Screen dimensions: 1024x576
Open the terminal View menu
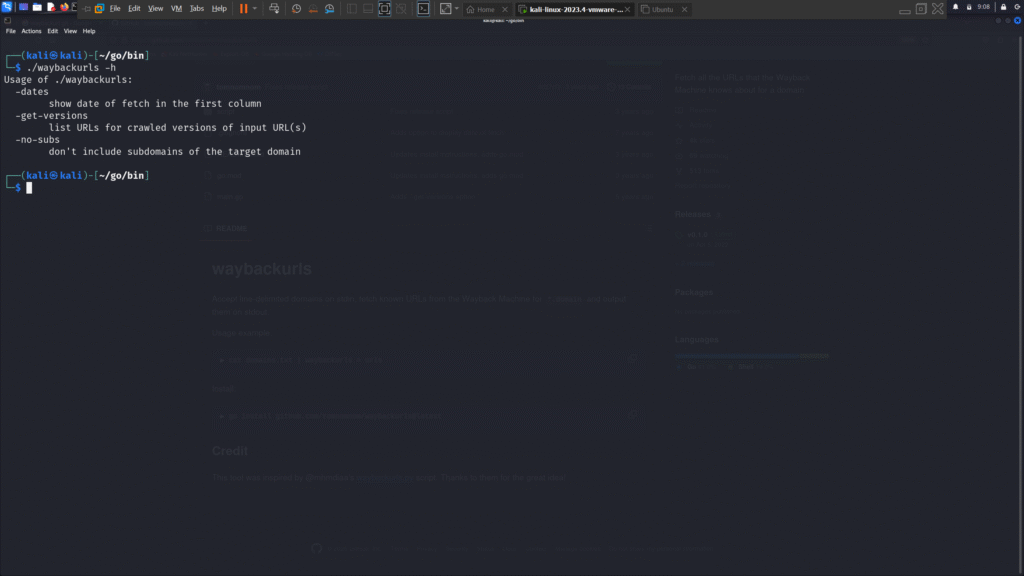(x=70, y=31)
